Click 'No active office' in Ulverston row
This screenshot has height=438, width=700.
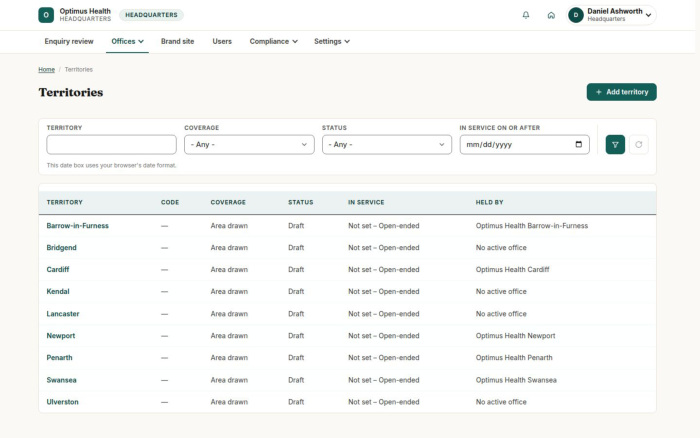501,402
